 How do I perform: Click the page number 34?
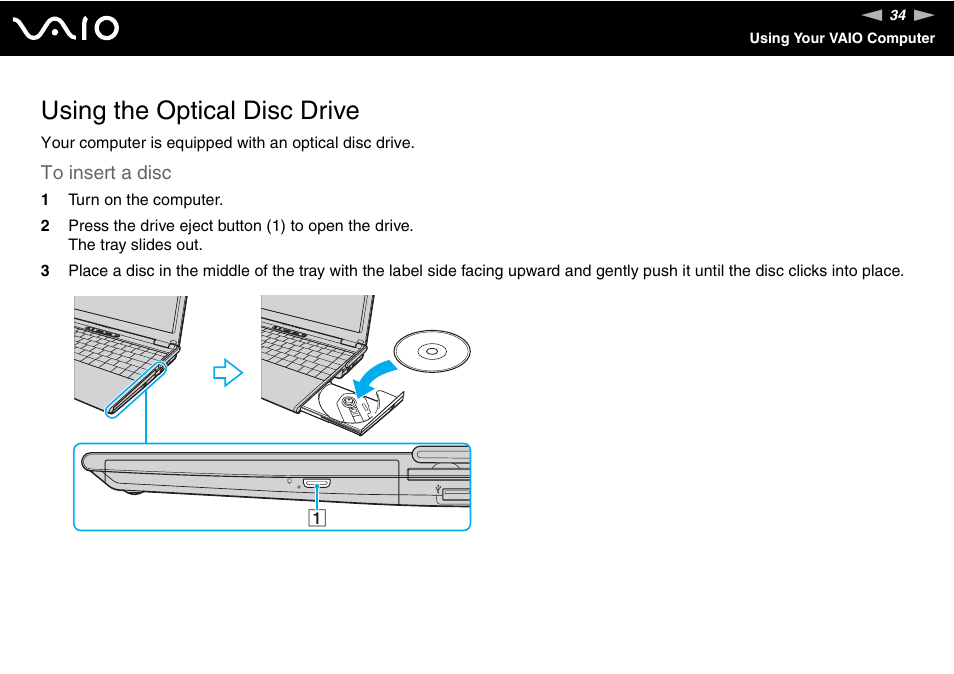[899, 15]
